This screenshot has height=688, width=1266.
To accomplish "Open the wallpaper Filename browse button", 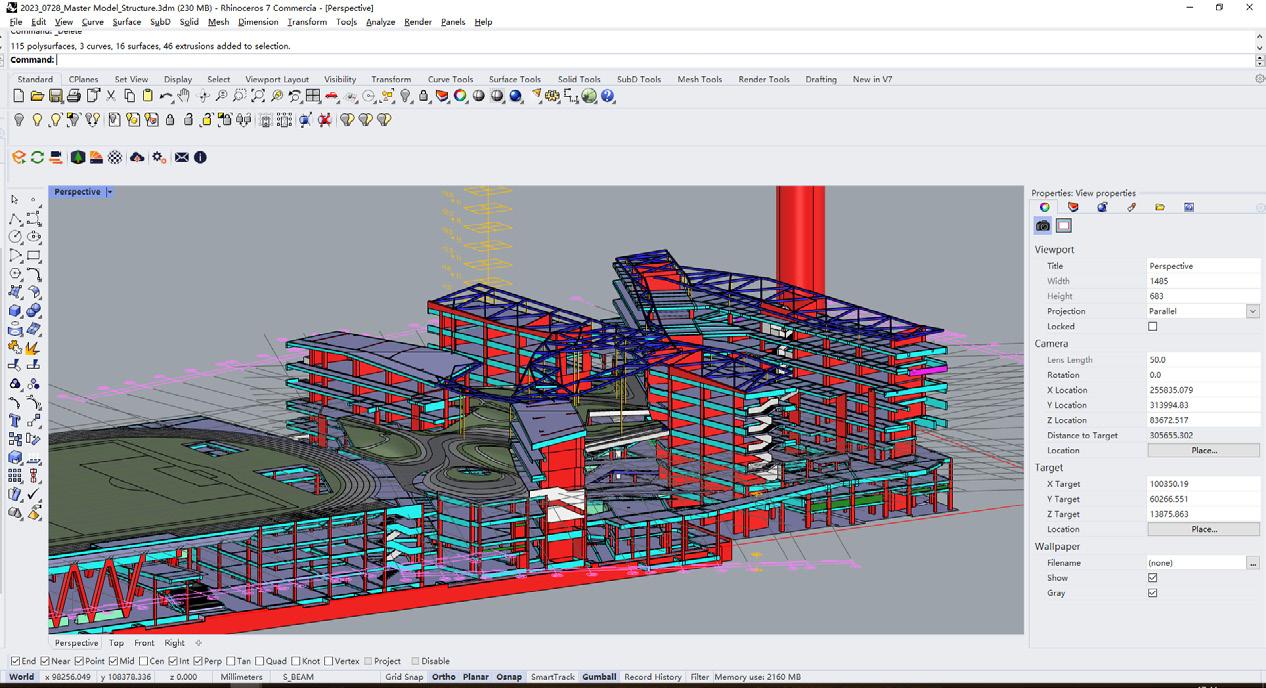I will pyautogui.click(x=1253, y=563).
